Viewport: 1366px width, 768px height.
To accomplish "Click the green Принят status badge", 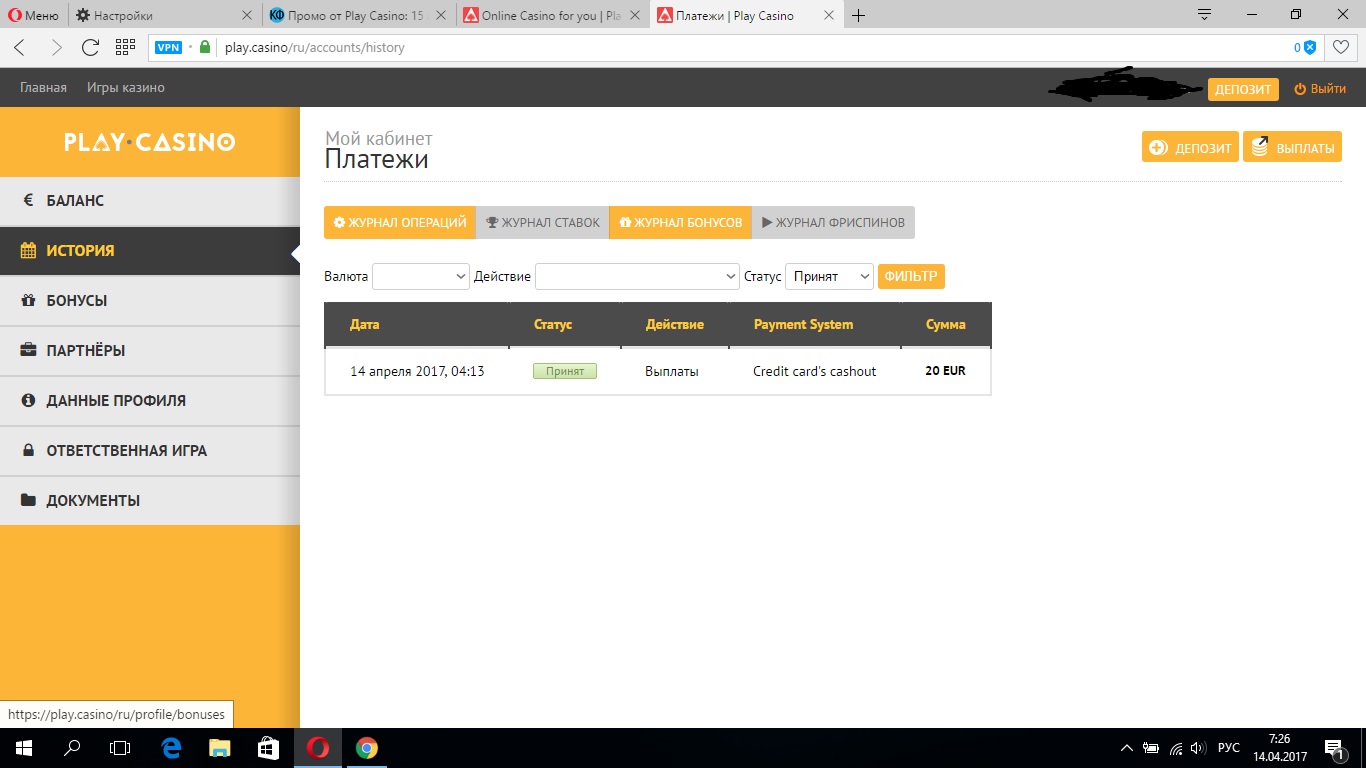I will tap(565, 371).
